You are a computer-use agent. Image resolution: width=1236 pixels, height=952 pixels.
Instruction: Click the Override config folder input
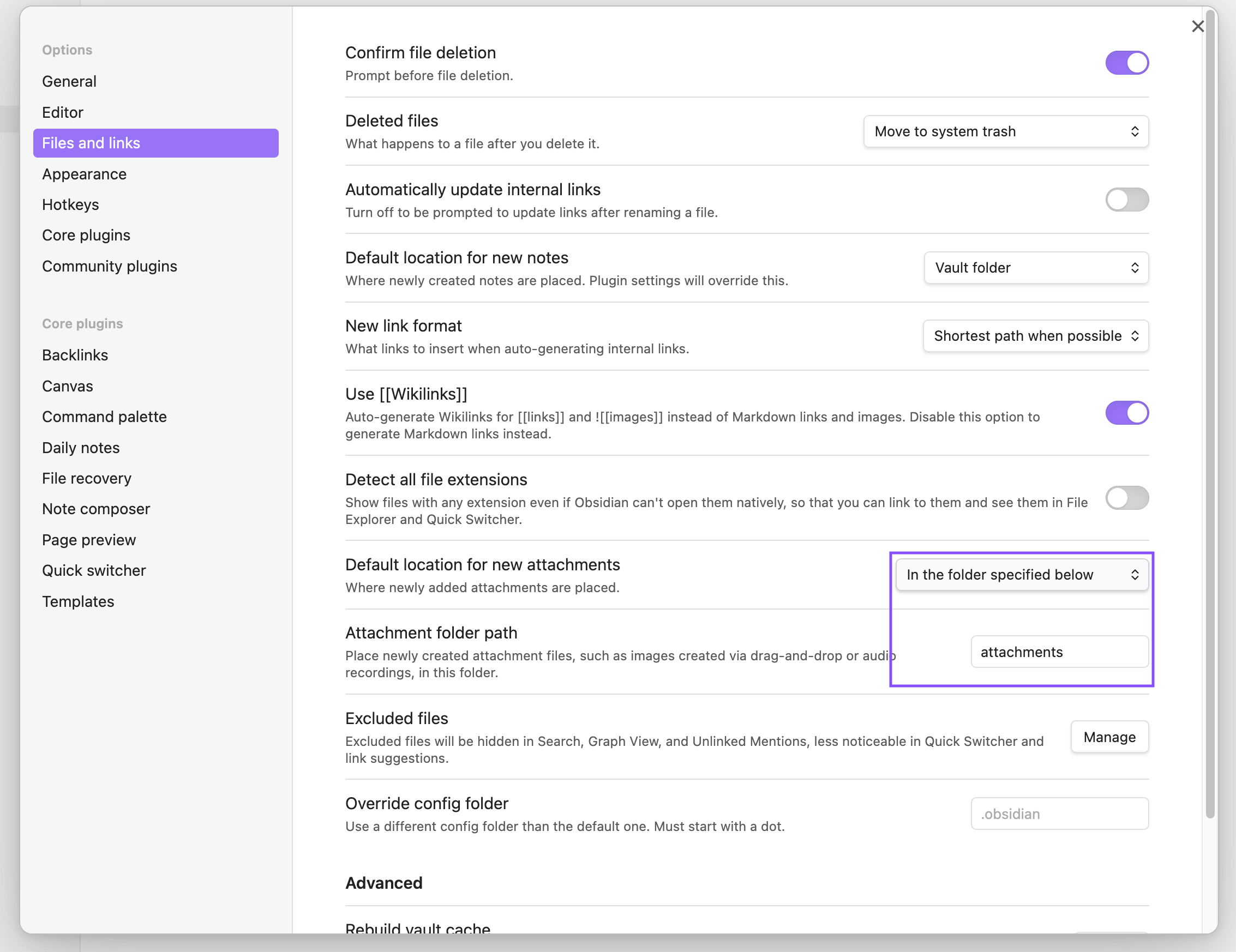1059,814
